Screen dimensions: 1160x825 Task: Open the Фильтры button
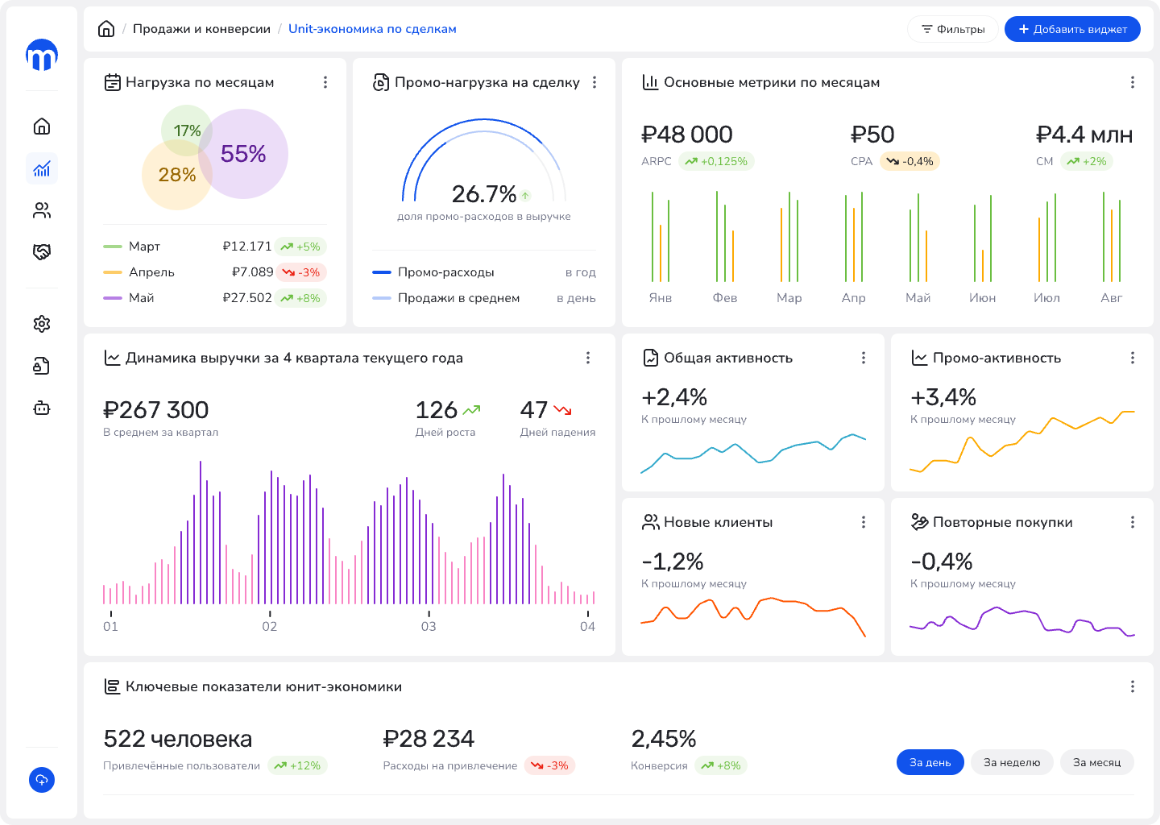[953, 29]
